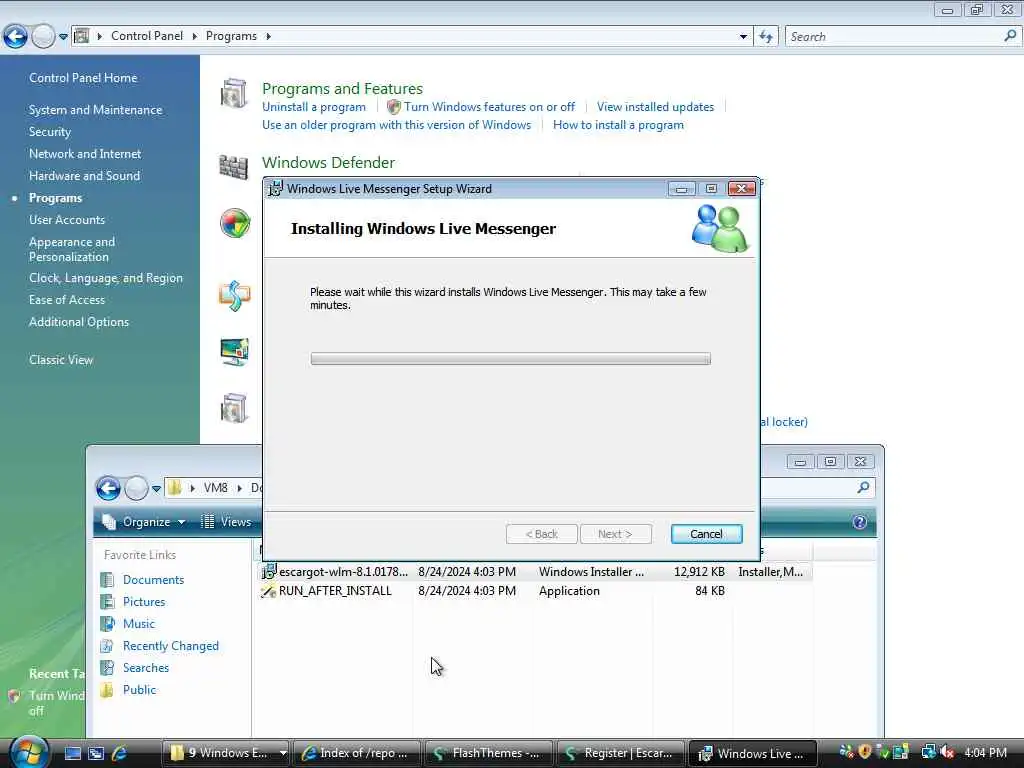
Task: Switch to Index of /repo taskbar item
Action: click(357, 753)
